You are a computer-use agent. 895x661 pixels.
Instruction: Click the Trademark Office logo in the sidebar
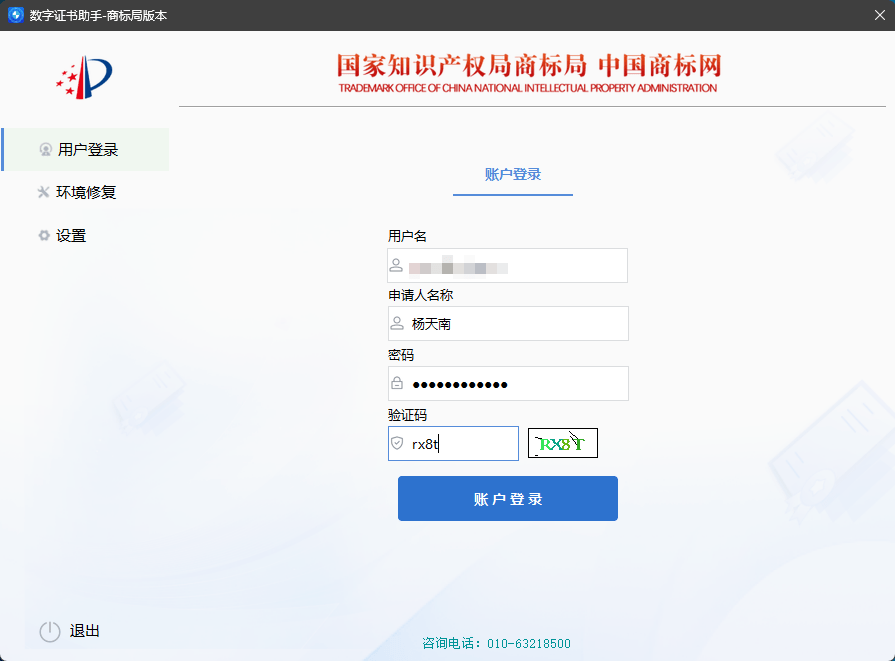84,77
